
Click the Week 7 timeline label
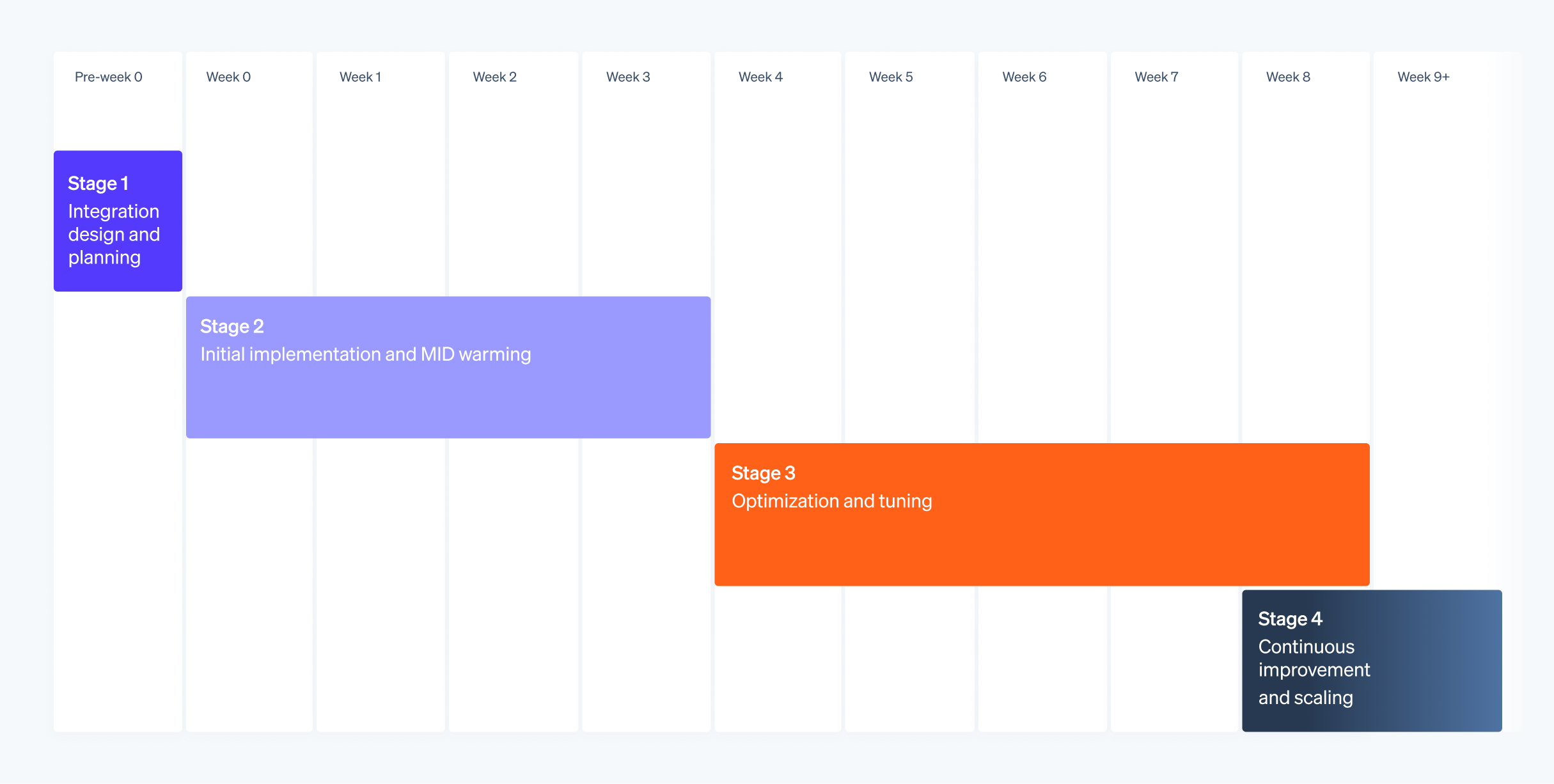pyautogui.click(x=1156, y=77)
